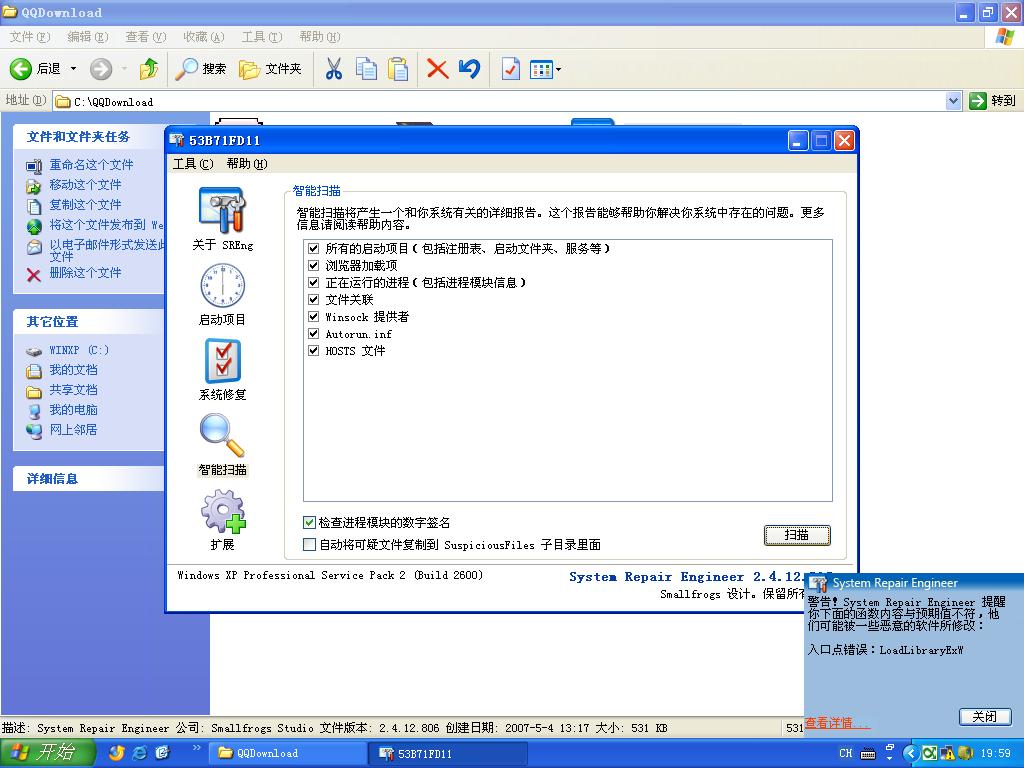
Task: Open 工具(C) menu in SREng
Action: pyautogui.click(x=193, y=163)
